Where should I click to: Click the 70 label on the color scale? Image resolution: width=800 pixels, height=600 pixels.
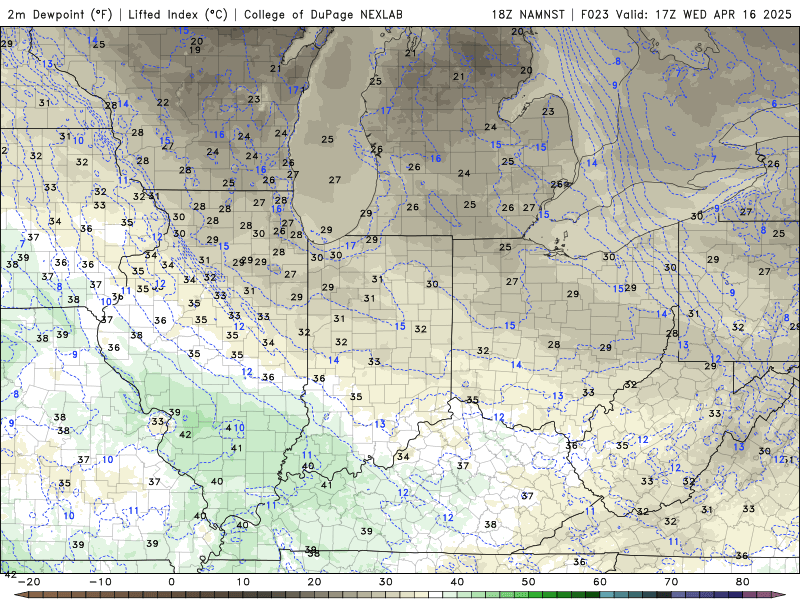click(671, 582)
